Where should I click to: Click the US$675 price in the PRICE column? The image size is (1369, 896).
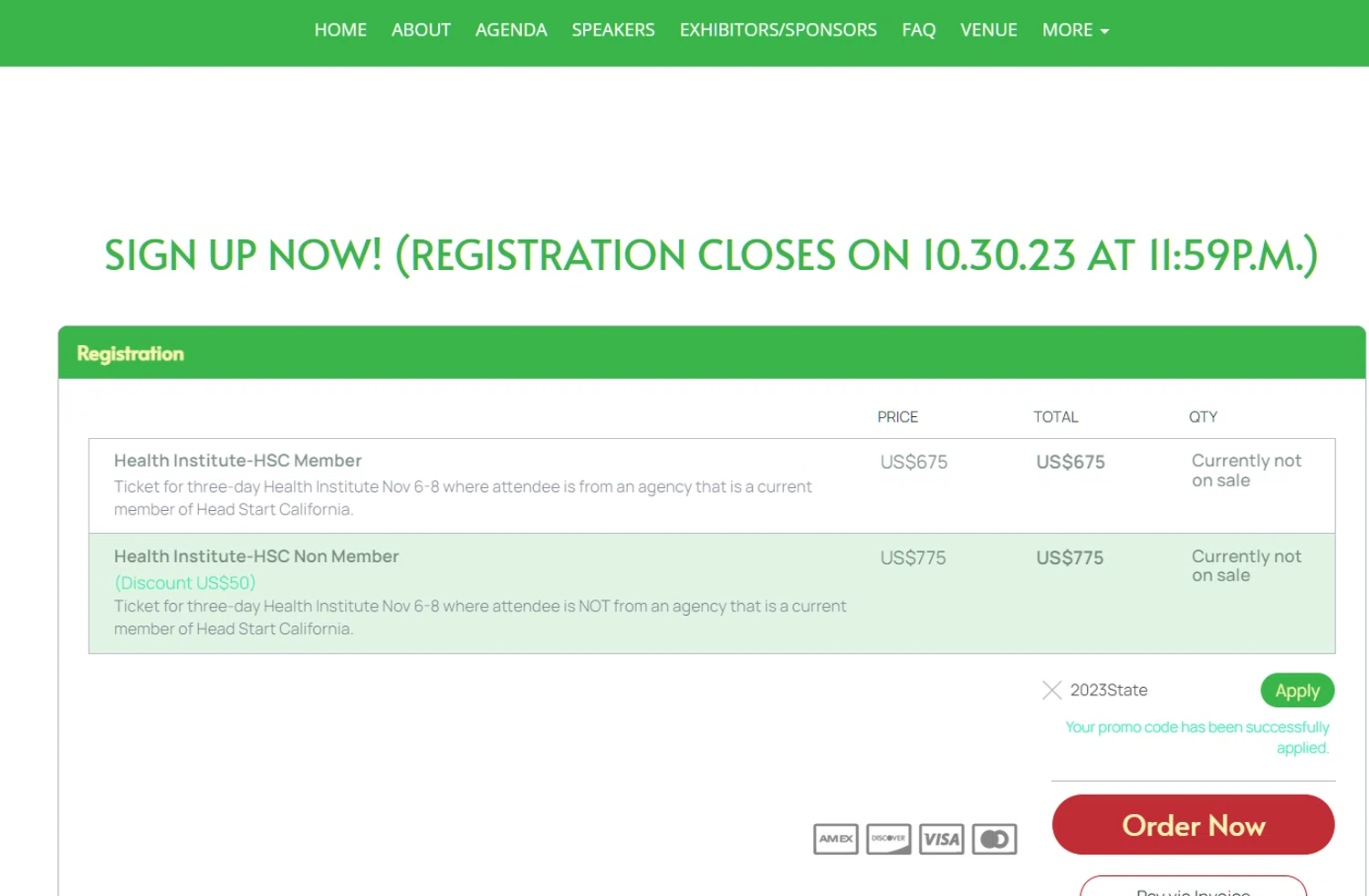(914, 463)
